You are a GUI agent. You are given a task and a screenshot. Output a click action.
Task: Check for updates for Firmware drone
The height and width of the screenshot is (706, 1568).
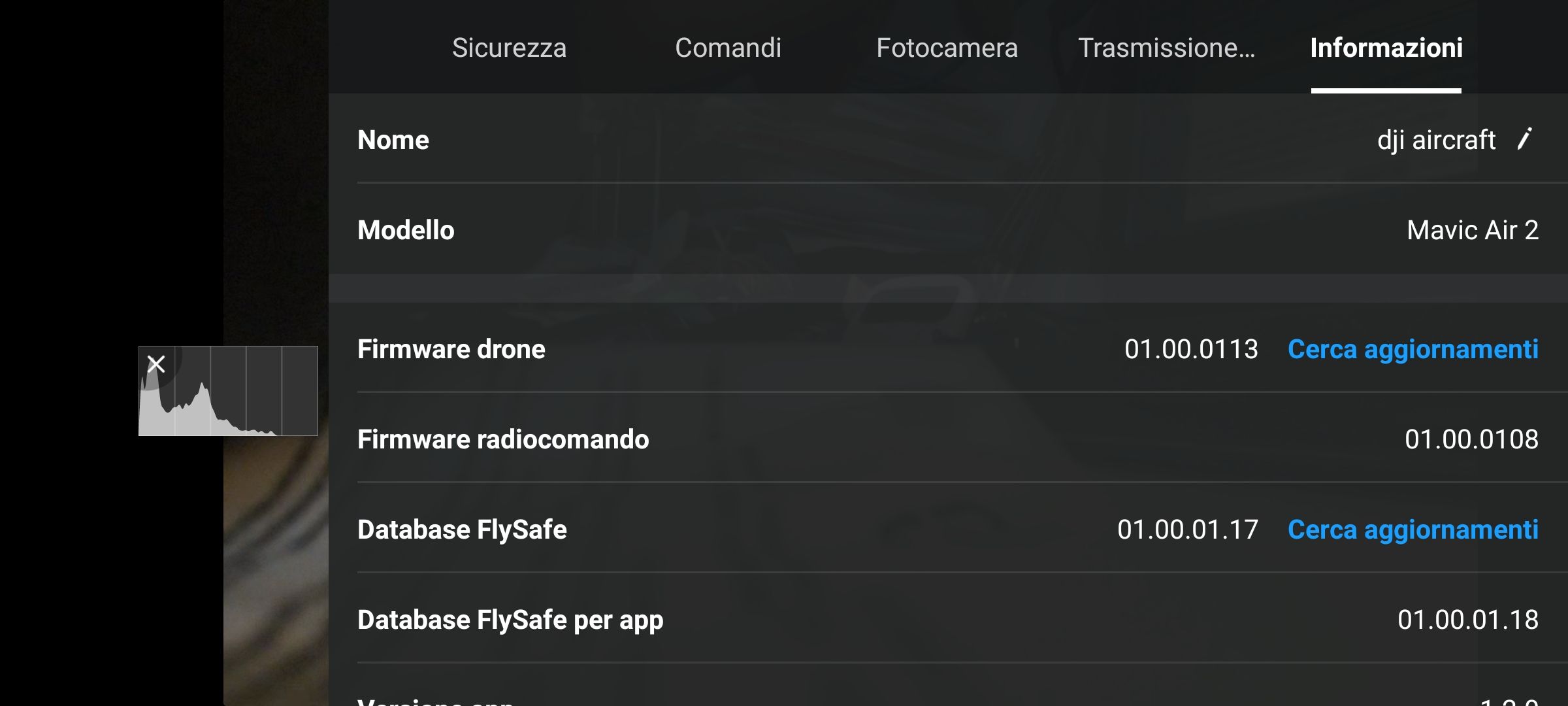[x=1413, y=349]
